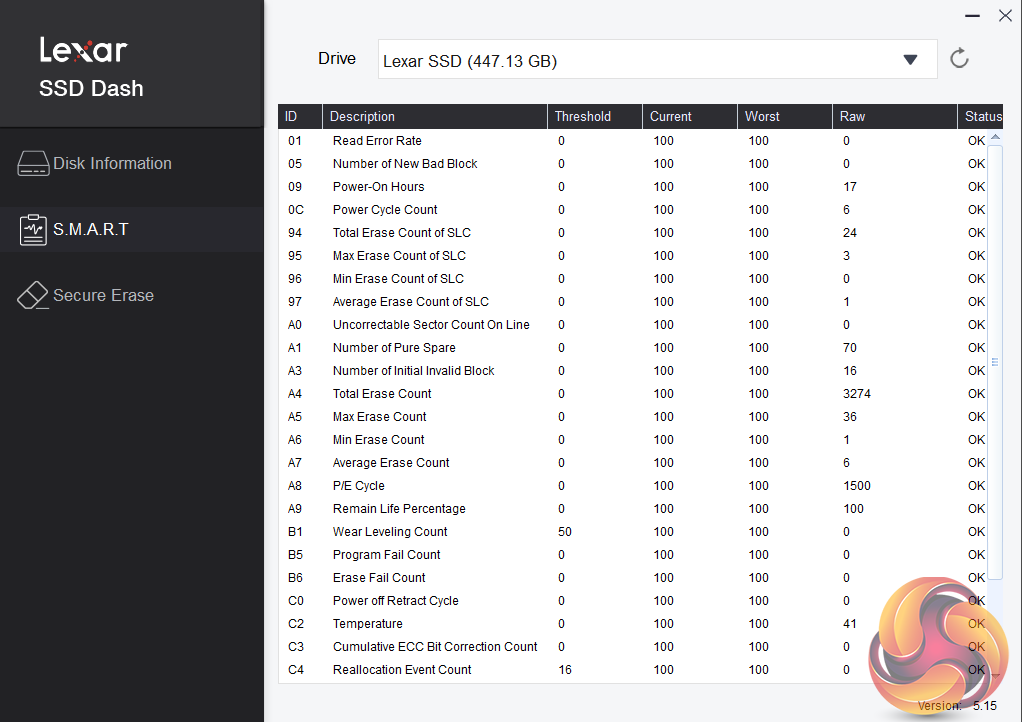This screenshot has width=1022, height=722.
Task: Click raw value 36 for Max Erase Count
Action: [x=849, y=417]
